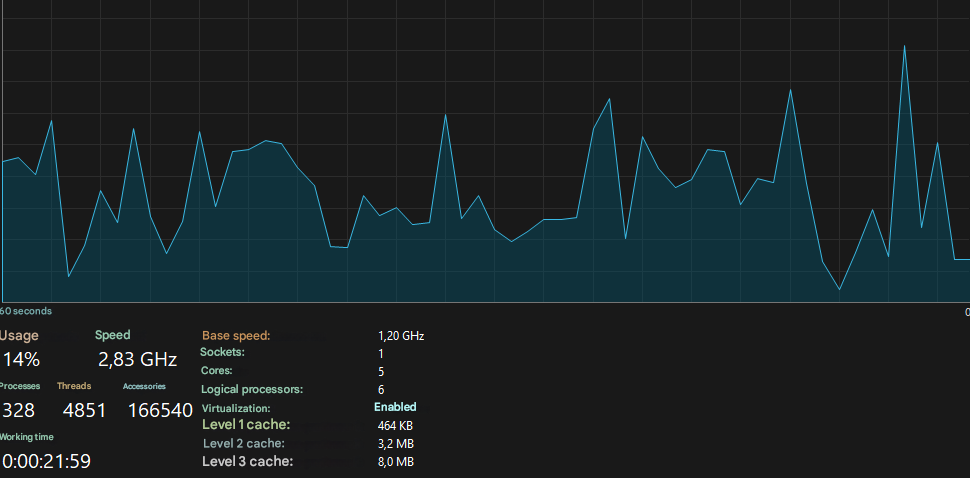This screenshot has width=970, height=478.
Task: Select the Accessories value 166540
Action: pyautogui.click(x=160, y=411)
